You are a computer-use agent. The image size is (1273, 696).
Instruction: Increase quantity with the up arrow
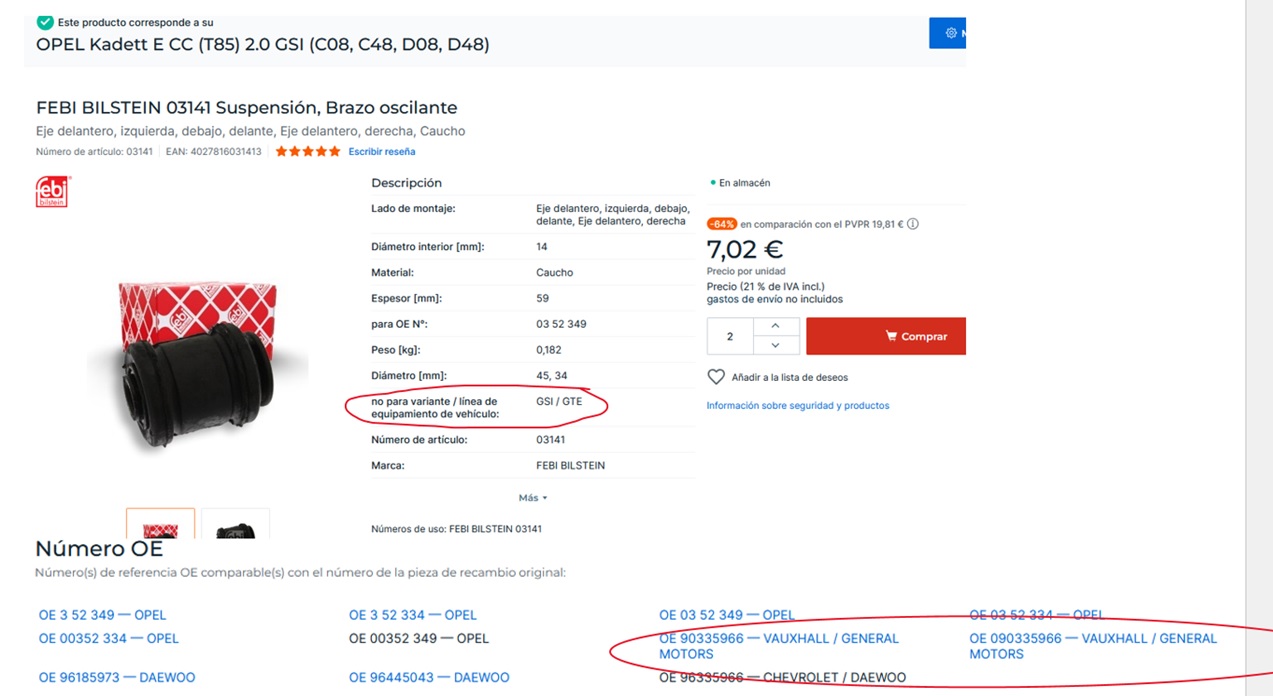[776, 327]
